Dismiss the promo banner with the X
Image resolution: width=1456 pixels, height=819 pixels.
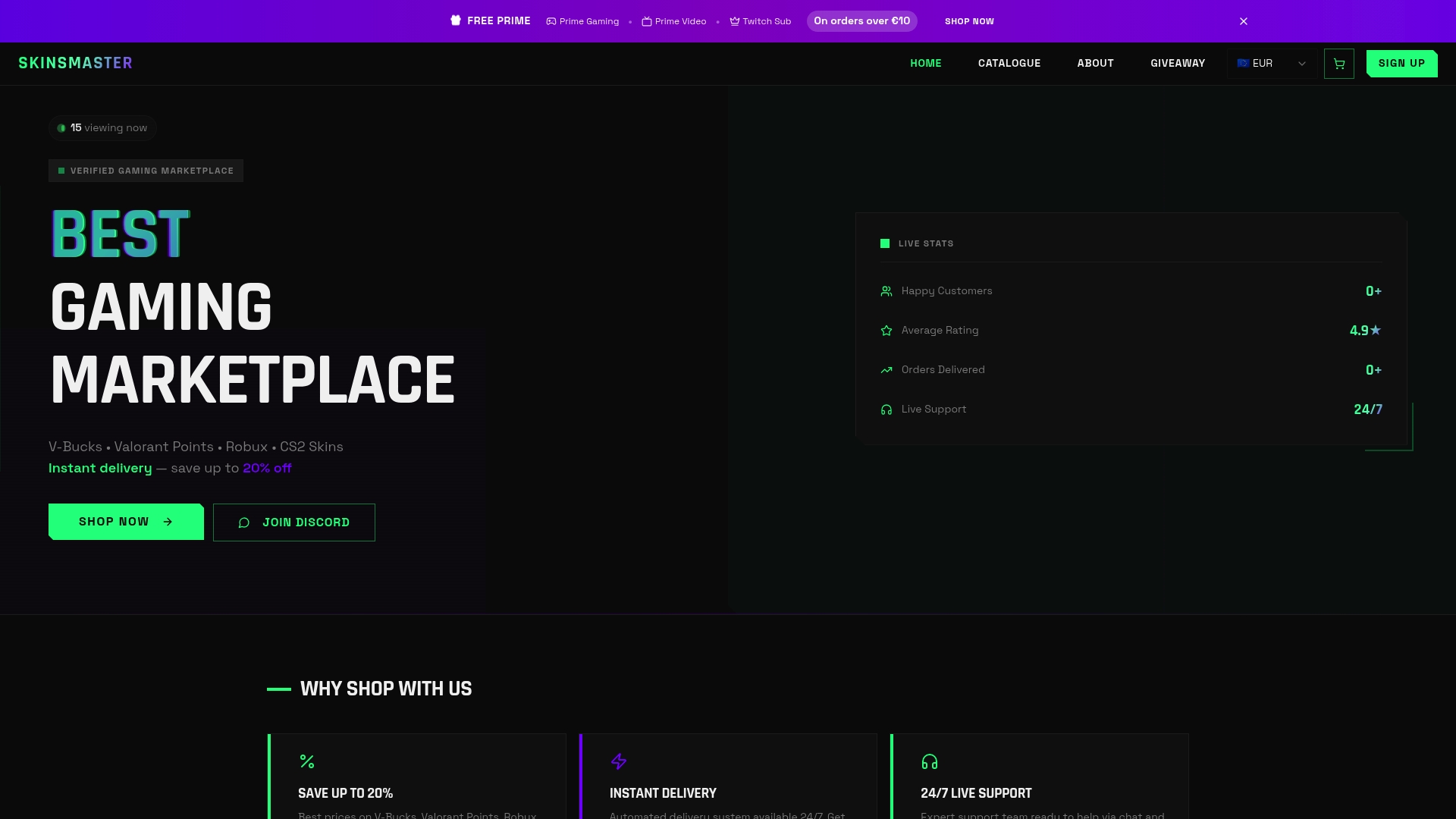point(1244,21)
